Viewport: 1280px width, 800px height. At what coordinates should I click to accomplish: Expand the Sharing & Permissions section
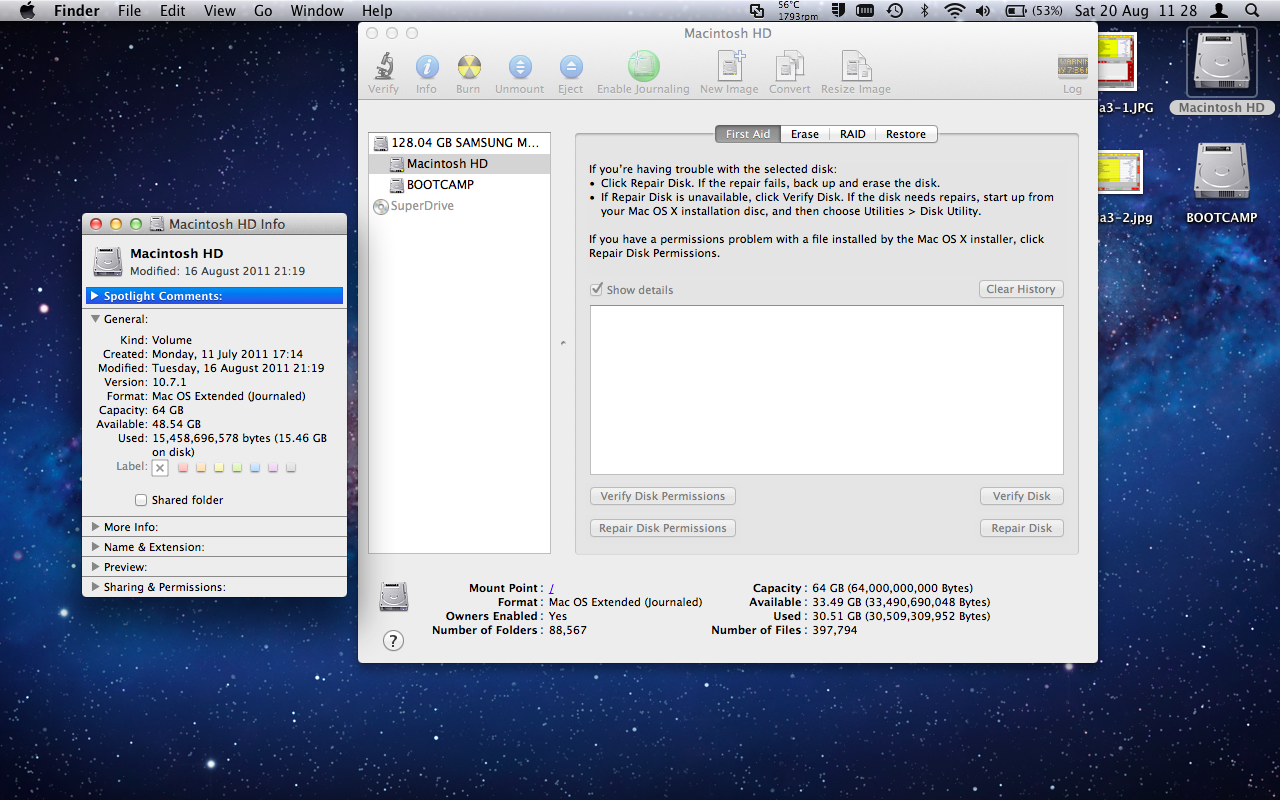point(95,587)
